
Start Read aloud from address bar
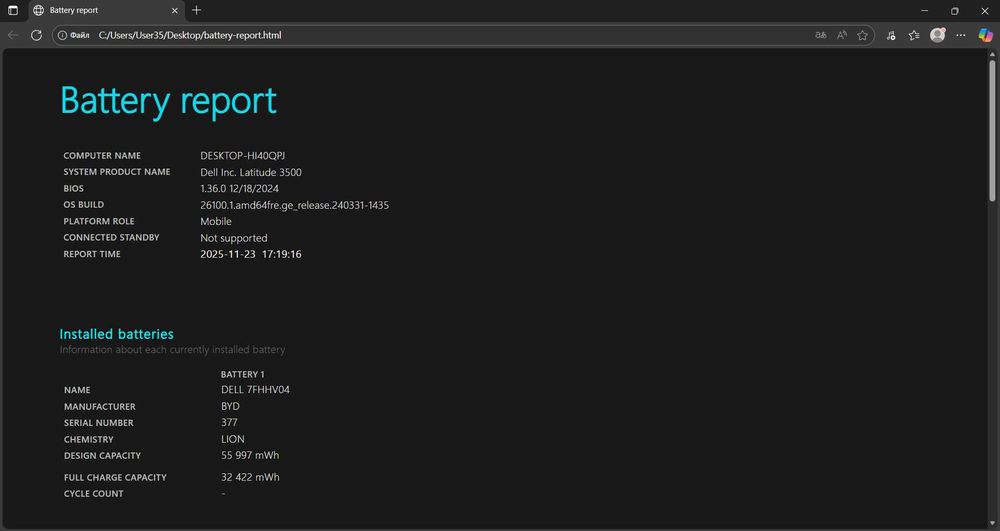[x=842, y=35]
